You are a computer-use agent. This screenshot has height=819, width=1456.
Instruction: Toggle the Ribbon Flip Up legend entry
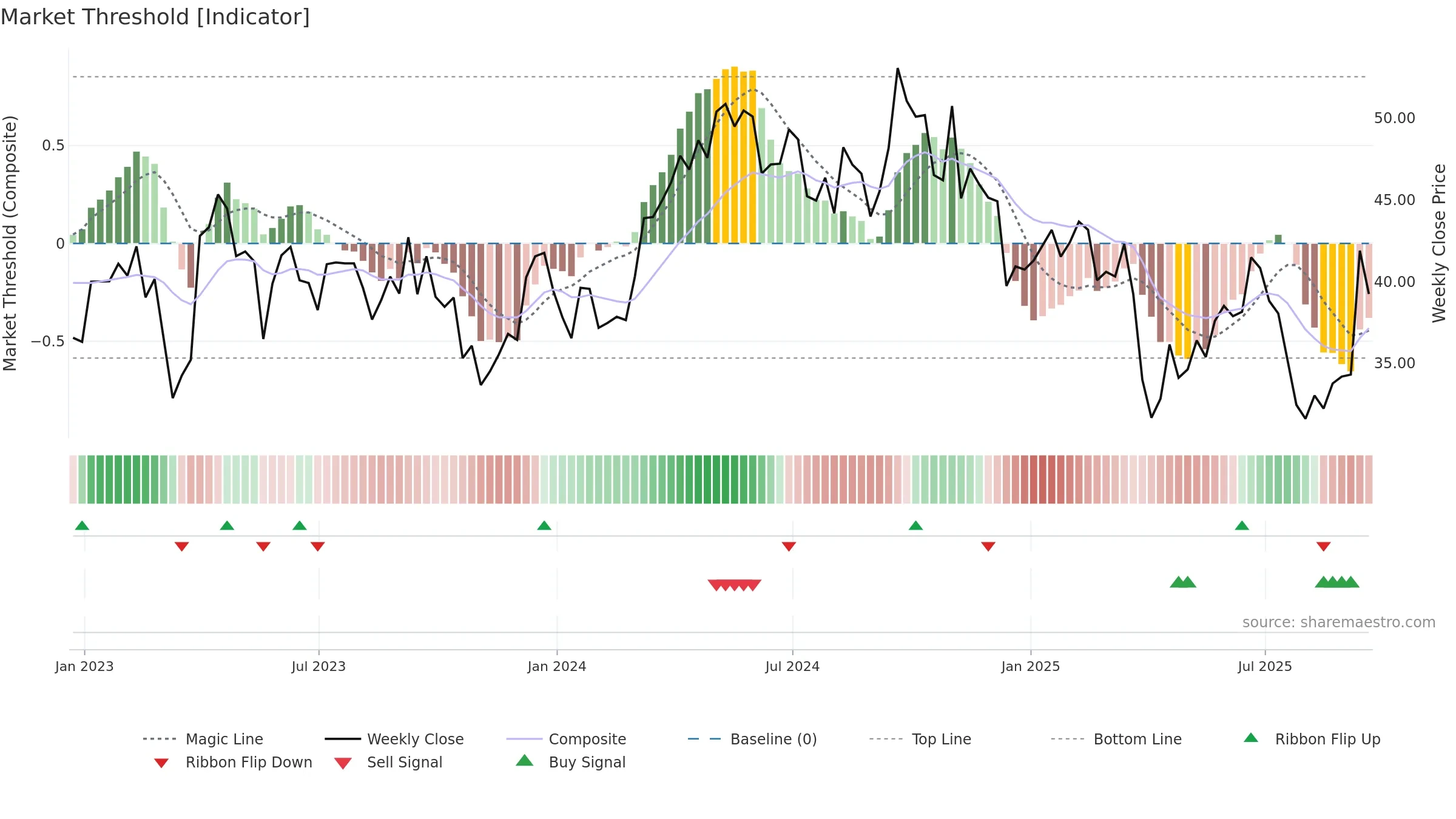(1312, 739)
